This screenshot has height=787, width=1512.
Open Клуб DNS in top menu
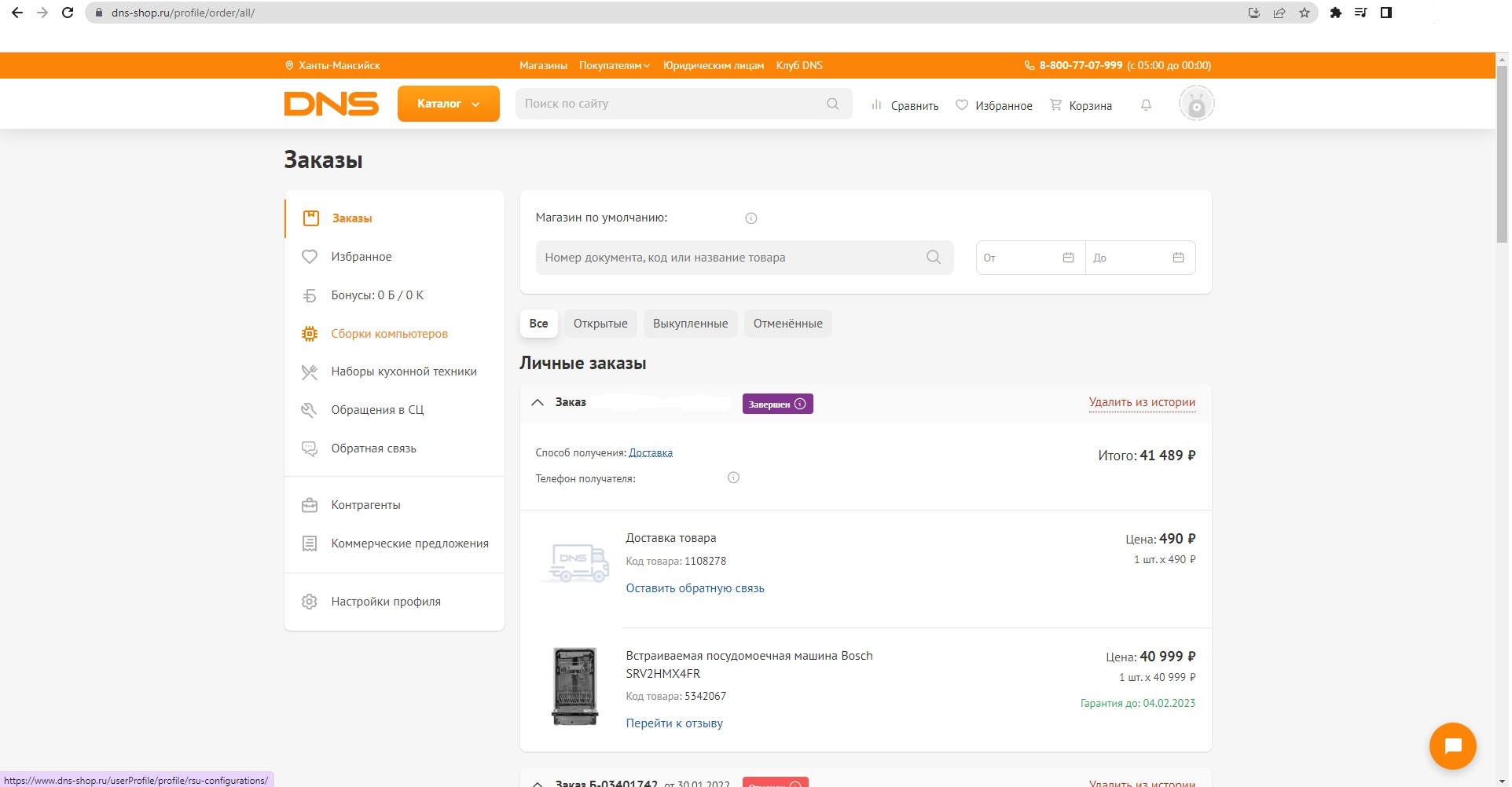(799, 65)
